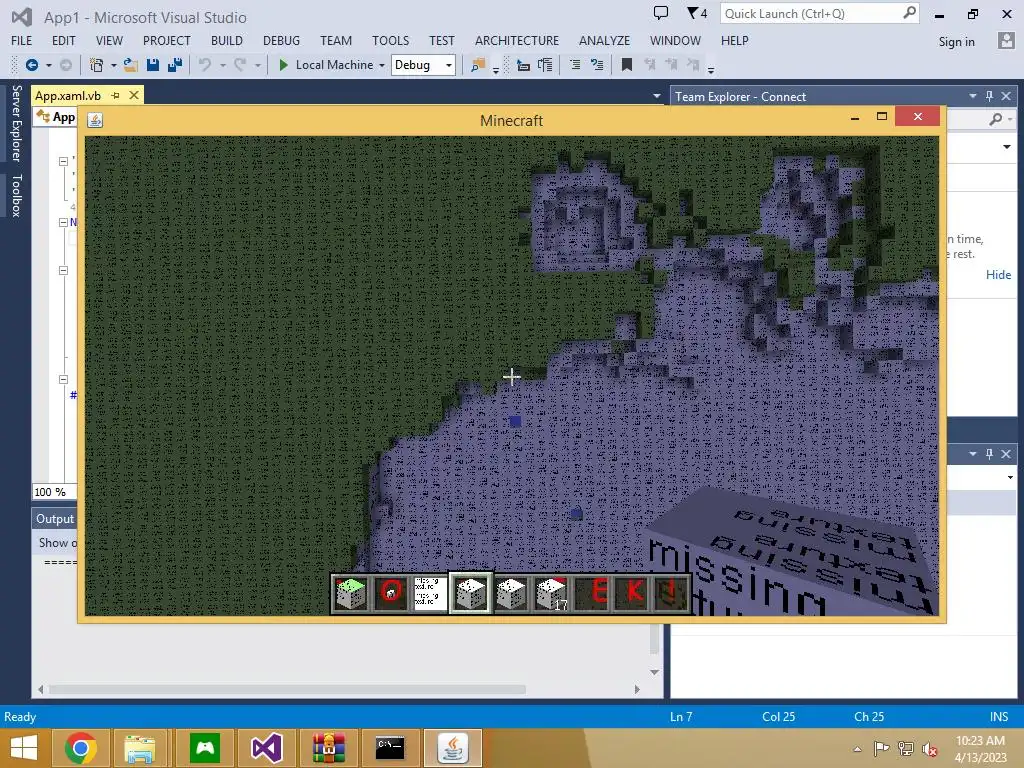Click the Navigate Backward toolbar arrow

pos(31,65)
